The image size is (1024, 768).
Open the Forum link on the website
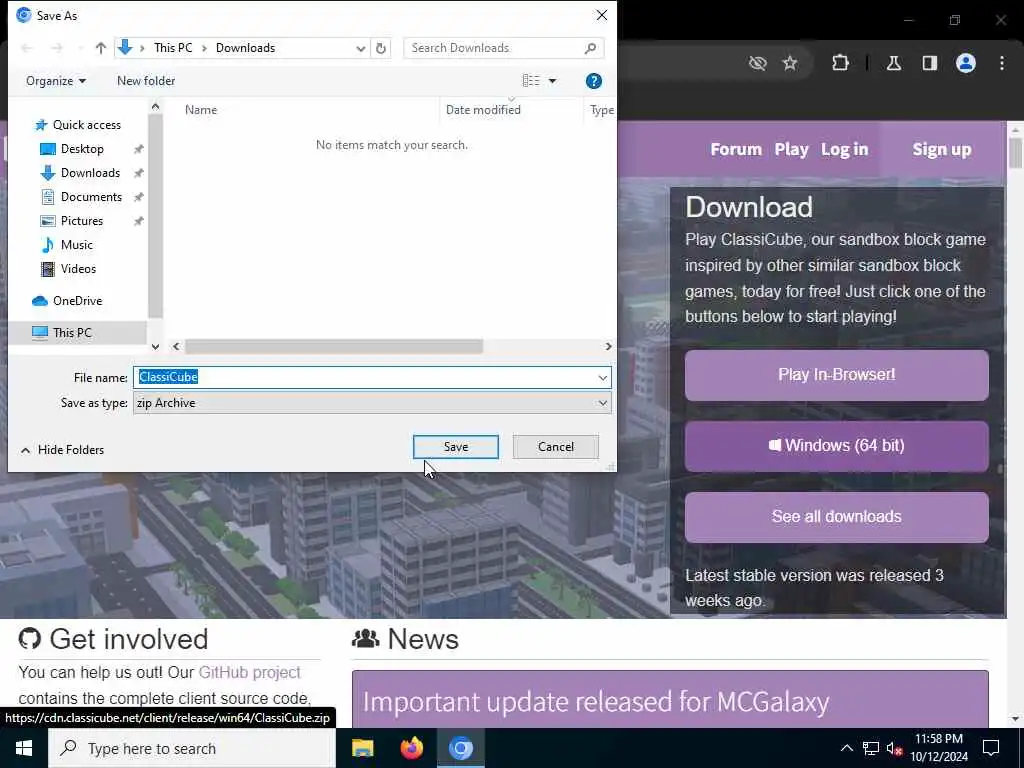pos(736,150)
